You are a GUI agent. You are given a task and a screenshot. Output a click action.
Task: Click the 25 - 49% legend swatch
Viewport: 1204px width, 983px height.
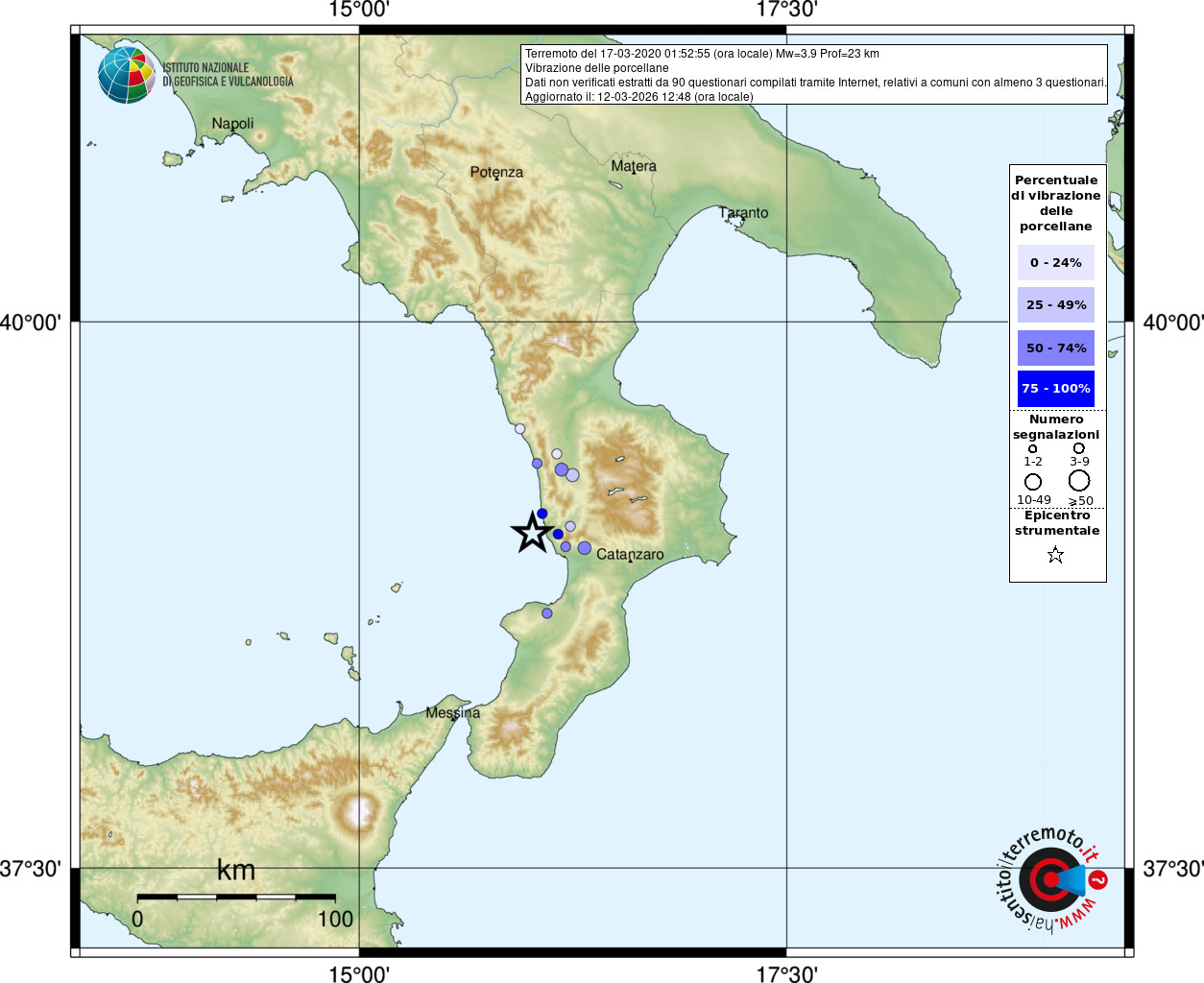pos(1056,304)
